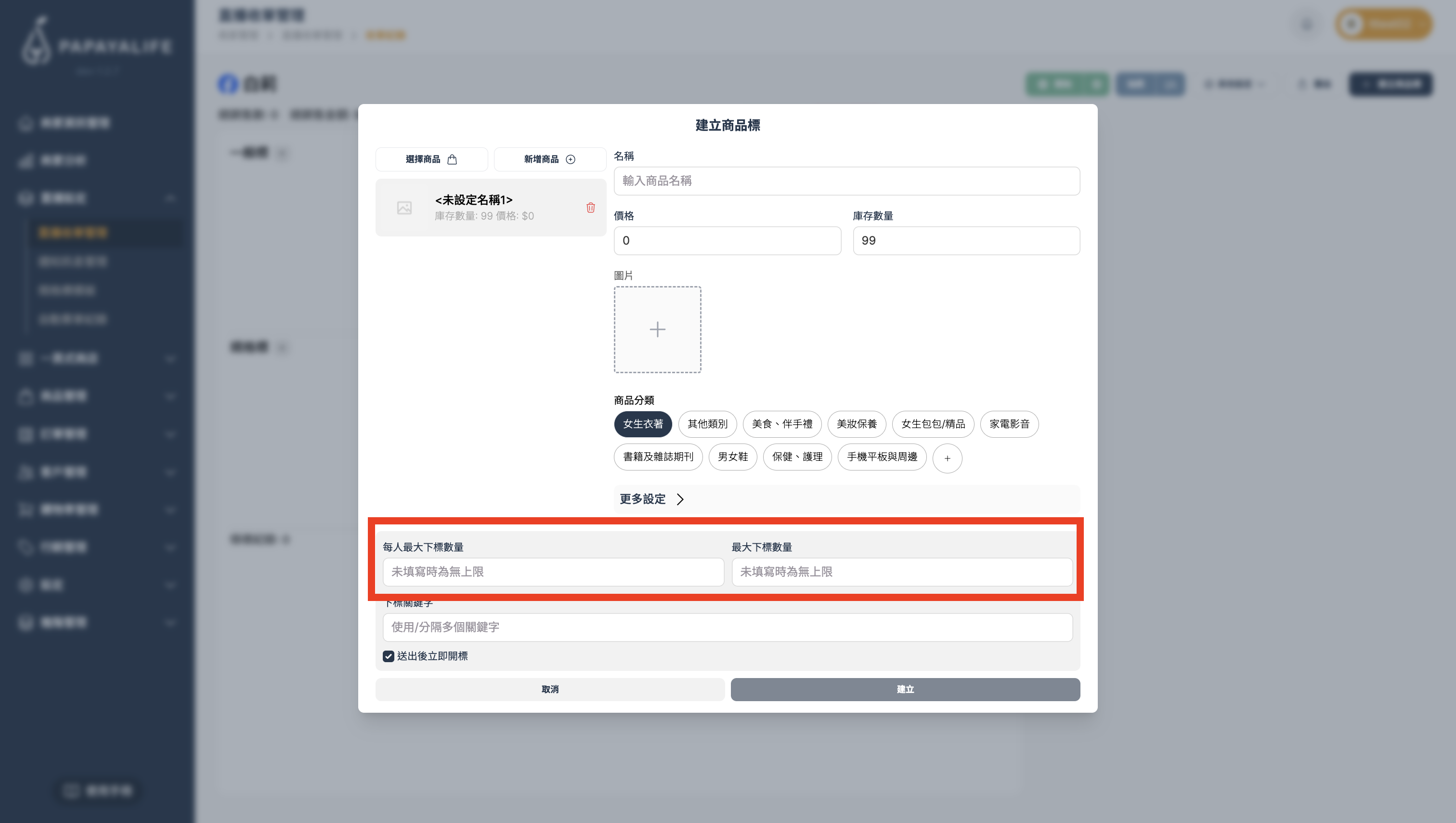Uncheck 送出後立即開標
1456x823 pixels.
point(388,656)
